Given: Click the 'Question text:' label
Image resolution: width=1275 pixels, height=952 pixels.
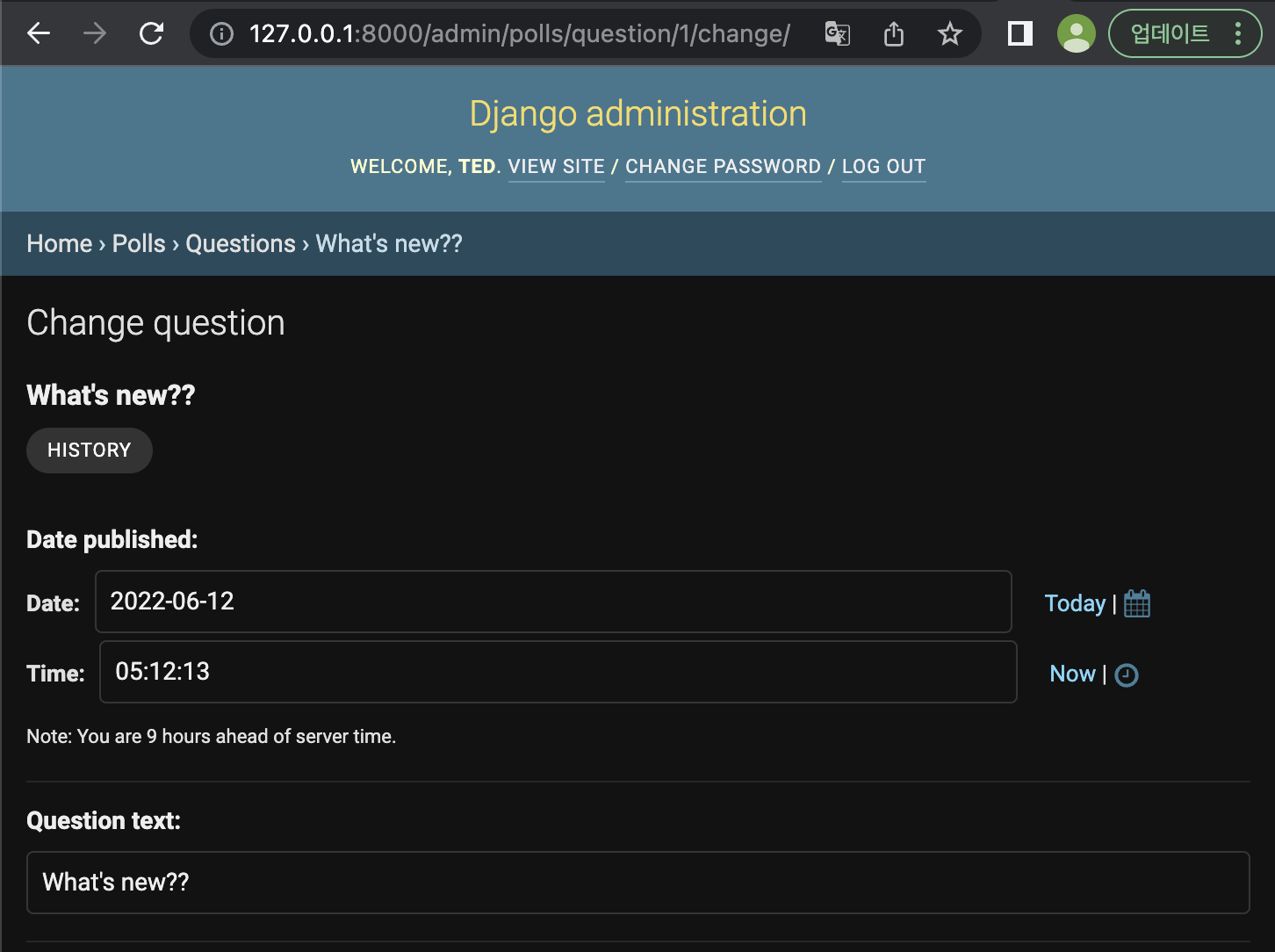Looking at the screenshot, I should pyautogui.click(x=104, y=820).
